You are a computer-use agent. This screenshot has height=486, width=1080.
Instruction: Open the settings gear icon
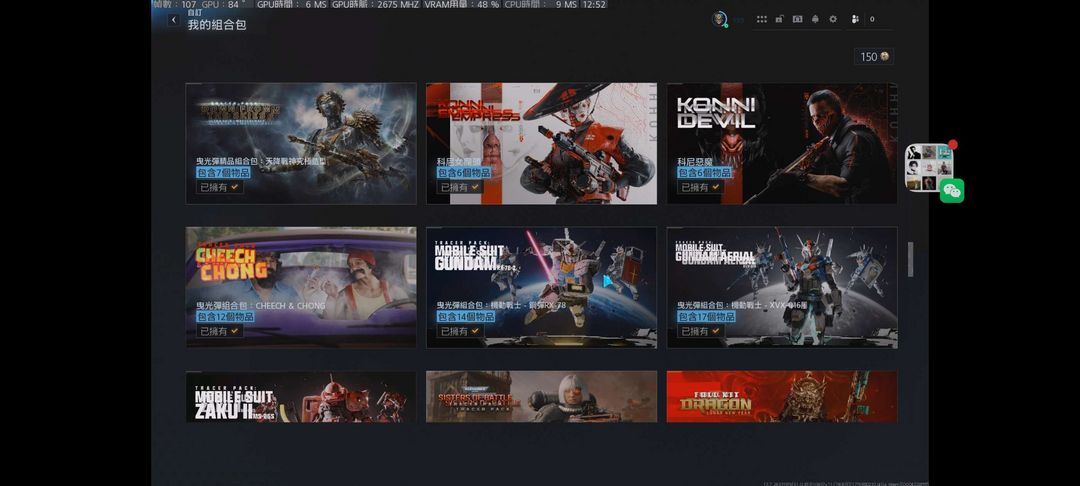833,19
